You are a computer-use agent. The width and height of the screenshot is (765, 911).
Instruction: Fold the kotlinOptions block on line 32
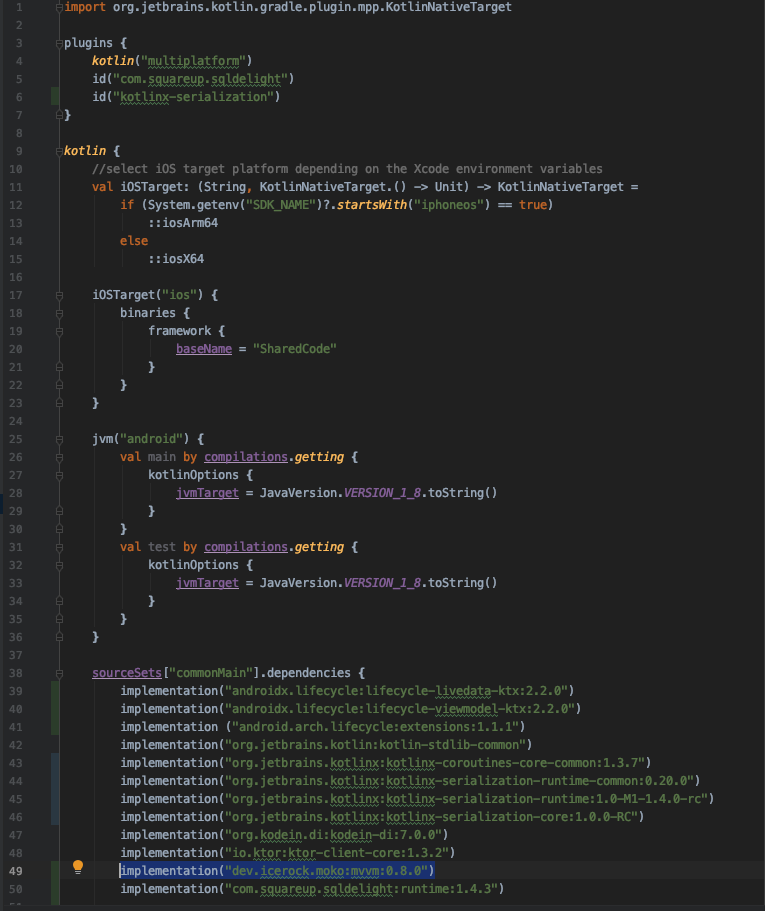[x=59, y=566]
